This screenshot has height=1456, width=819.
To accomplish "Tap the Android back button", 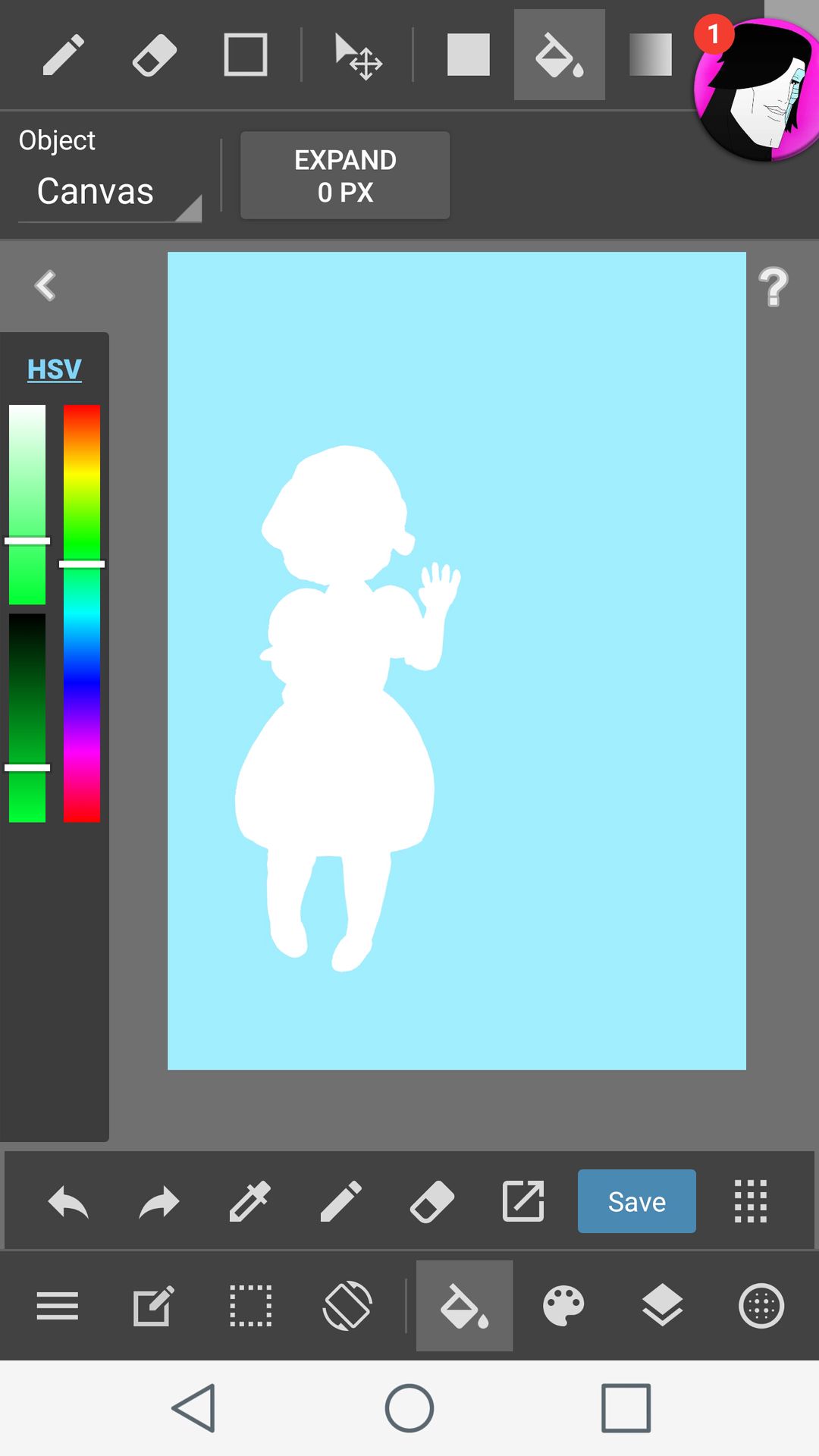I will tap(194, 1408).
